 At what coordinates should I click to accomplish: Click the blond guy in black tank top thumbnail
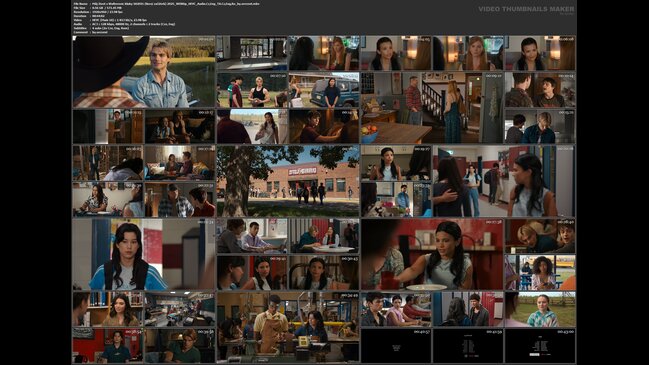(252, 90)
